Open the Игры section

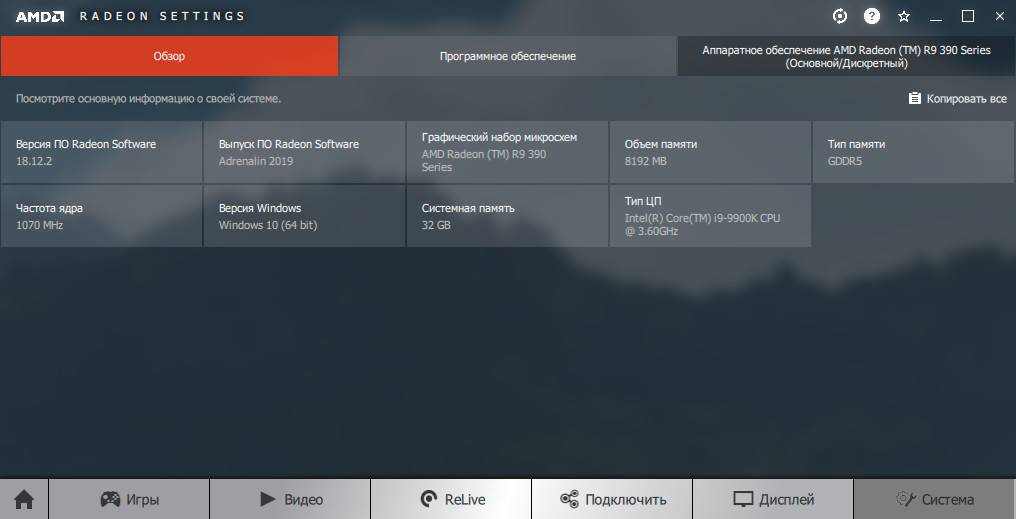click(129, 500)
